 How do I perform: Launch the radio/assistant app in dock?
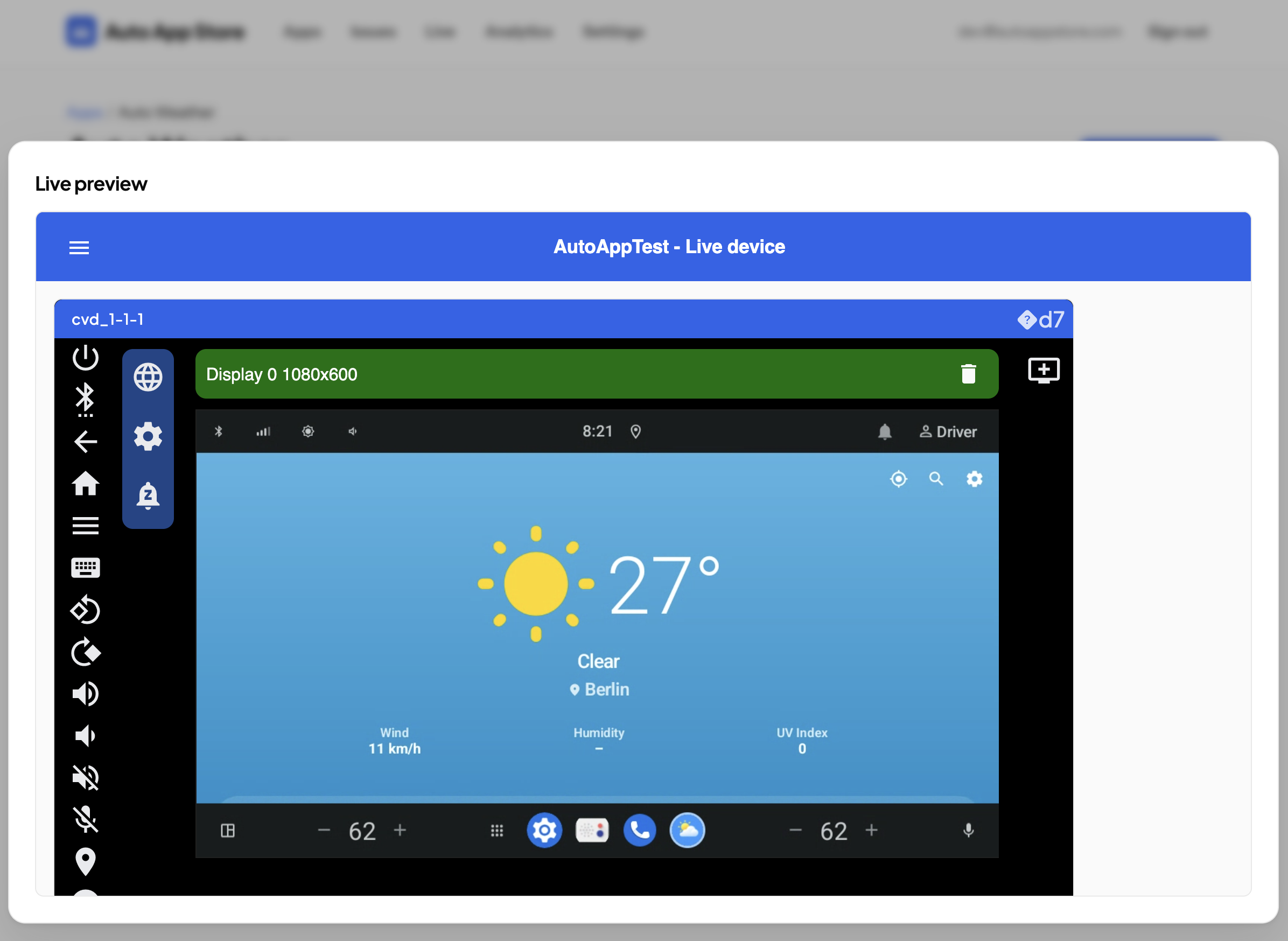(x=592, y=831)
